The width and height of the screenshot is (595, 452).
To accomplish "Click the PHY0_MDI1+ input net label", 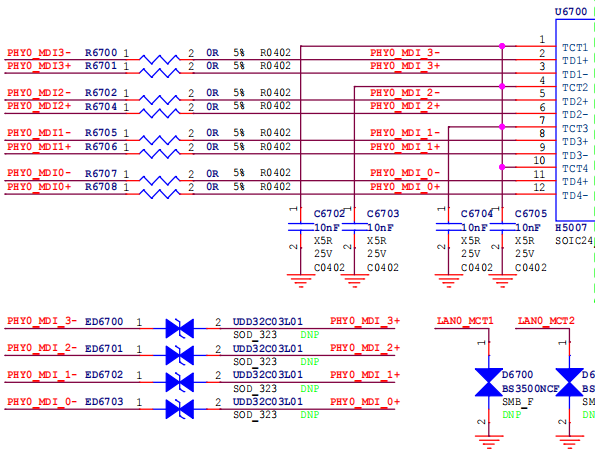I will pyautogui.click(x=39, y=147).
